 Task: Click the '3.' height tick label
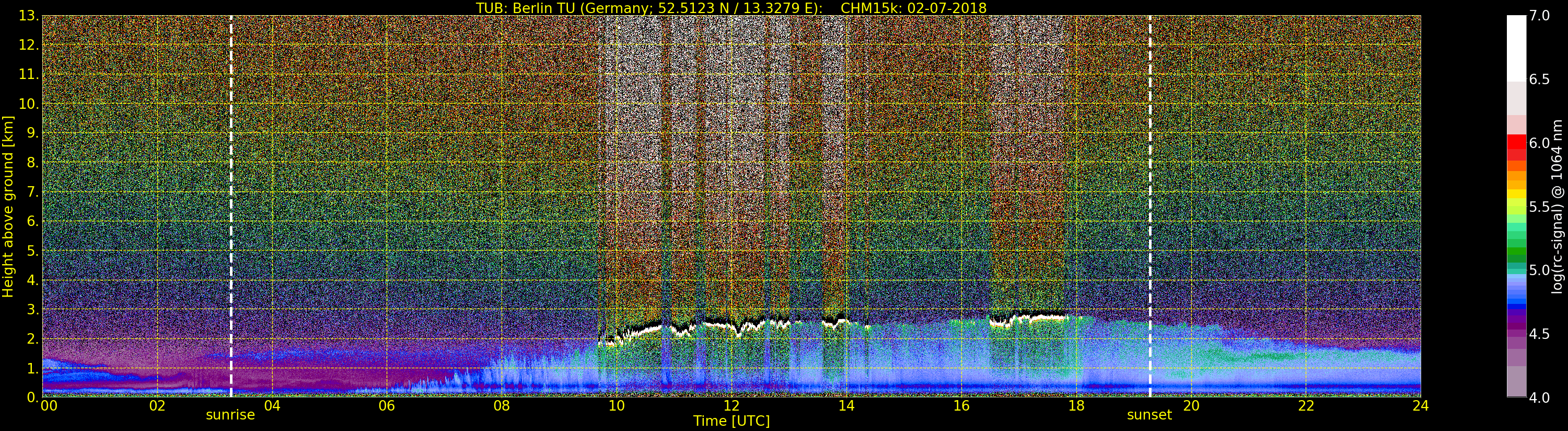(32, 309)
